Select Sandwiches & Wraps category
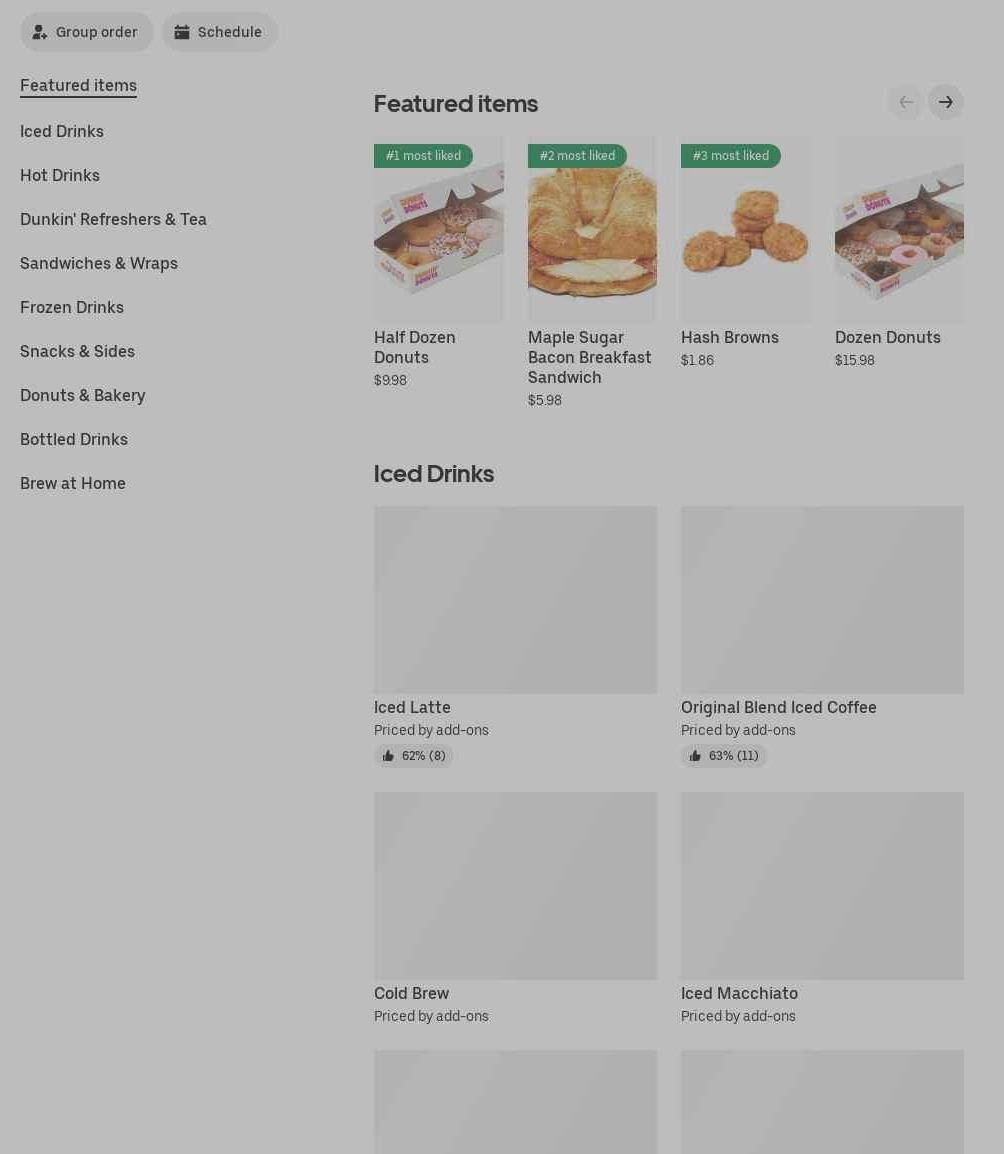The width and height of the screenshot is (1004, 1154). pyautogui.click(x=99, y=263)
